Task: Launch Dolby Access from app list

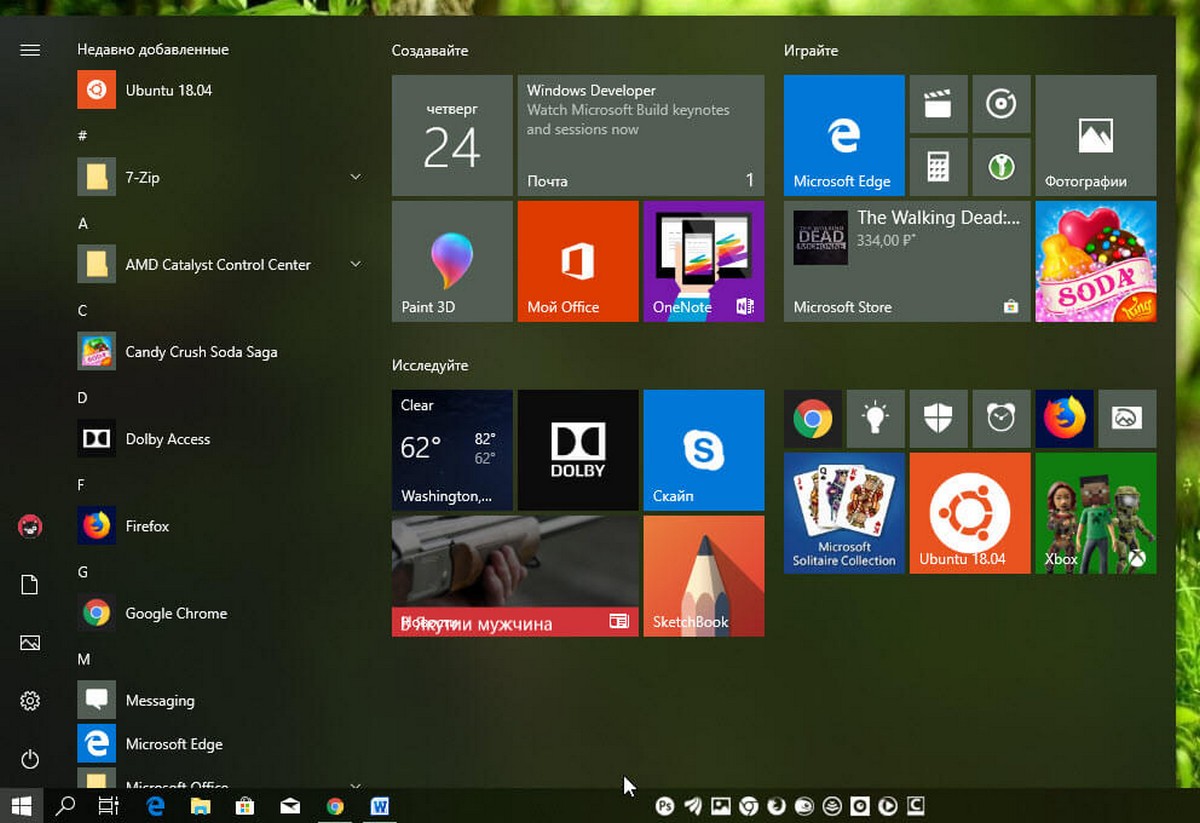Action: [x=220, y=439]
